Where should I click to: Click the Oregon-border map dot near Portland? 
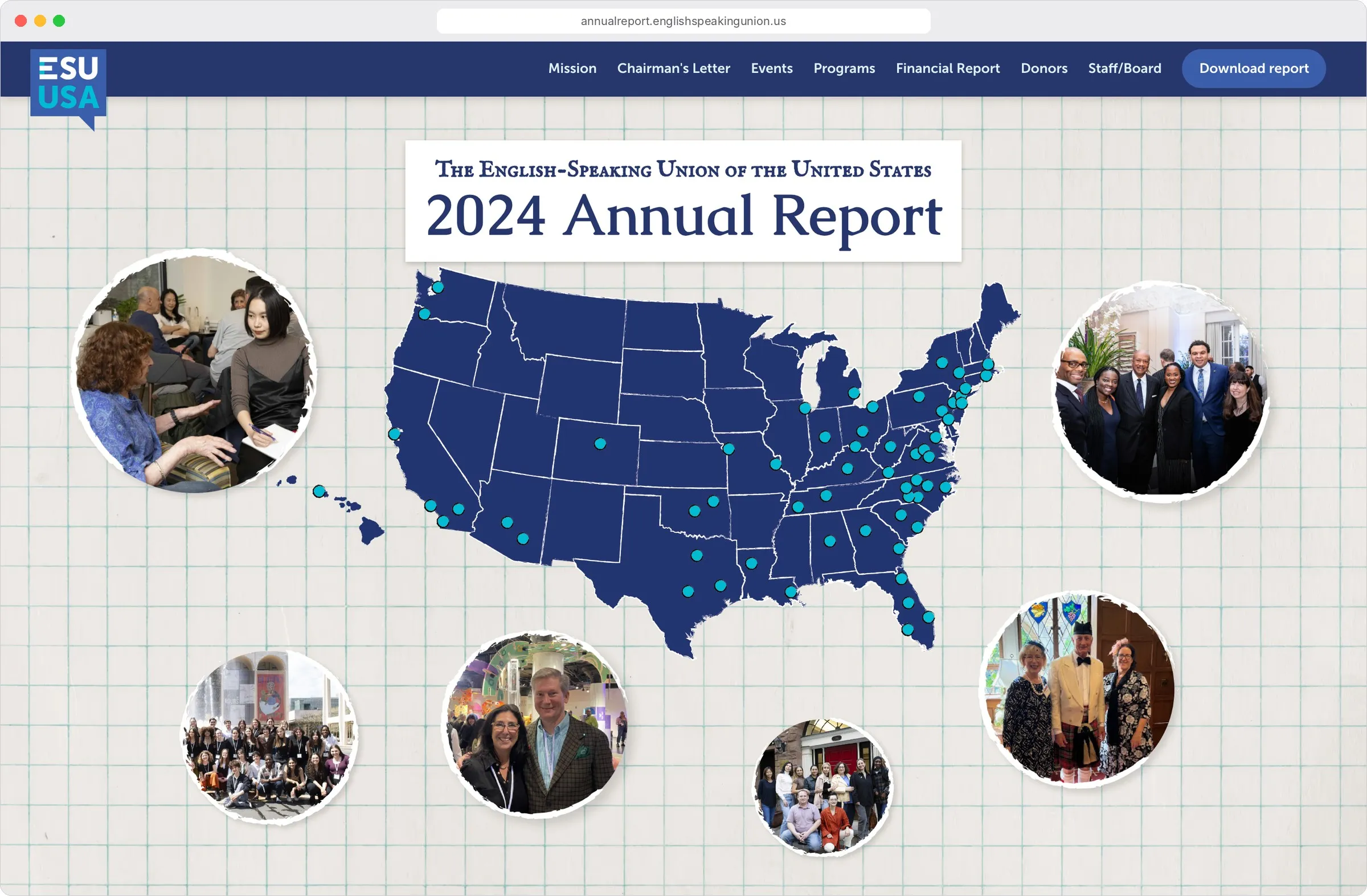424,314
